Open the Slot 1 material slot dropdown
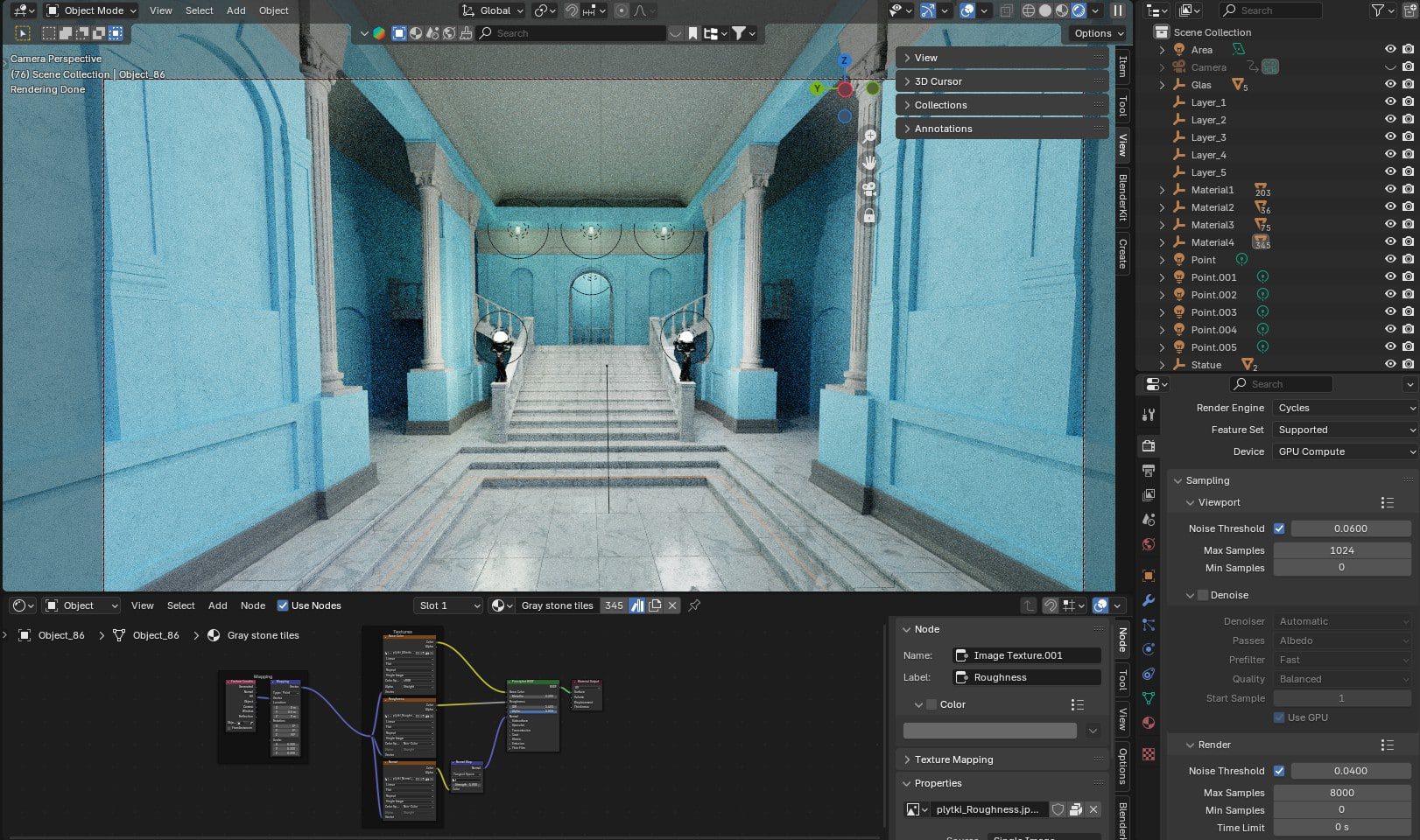 tap(447, 605)
